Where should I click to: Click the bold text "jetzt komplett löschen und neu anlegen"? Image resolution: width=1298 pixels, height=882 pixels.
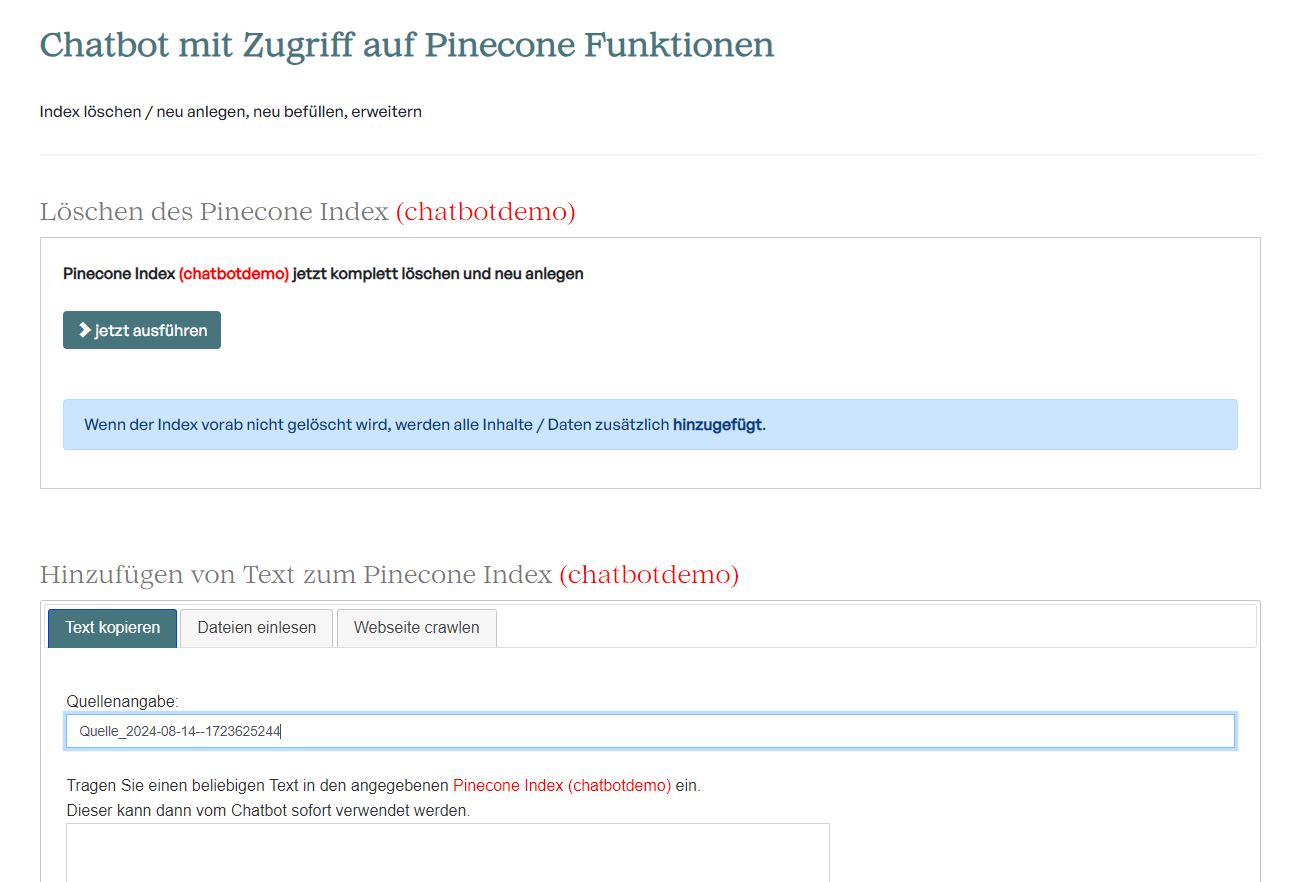coord(438,274)
